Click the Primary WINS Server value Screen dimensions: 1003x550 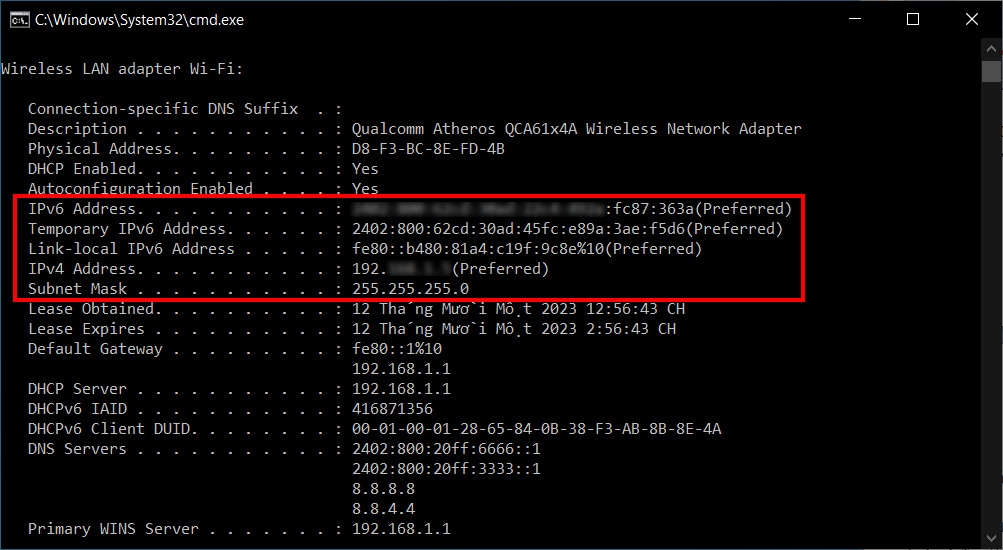point(401,529)
